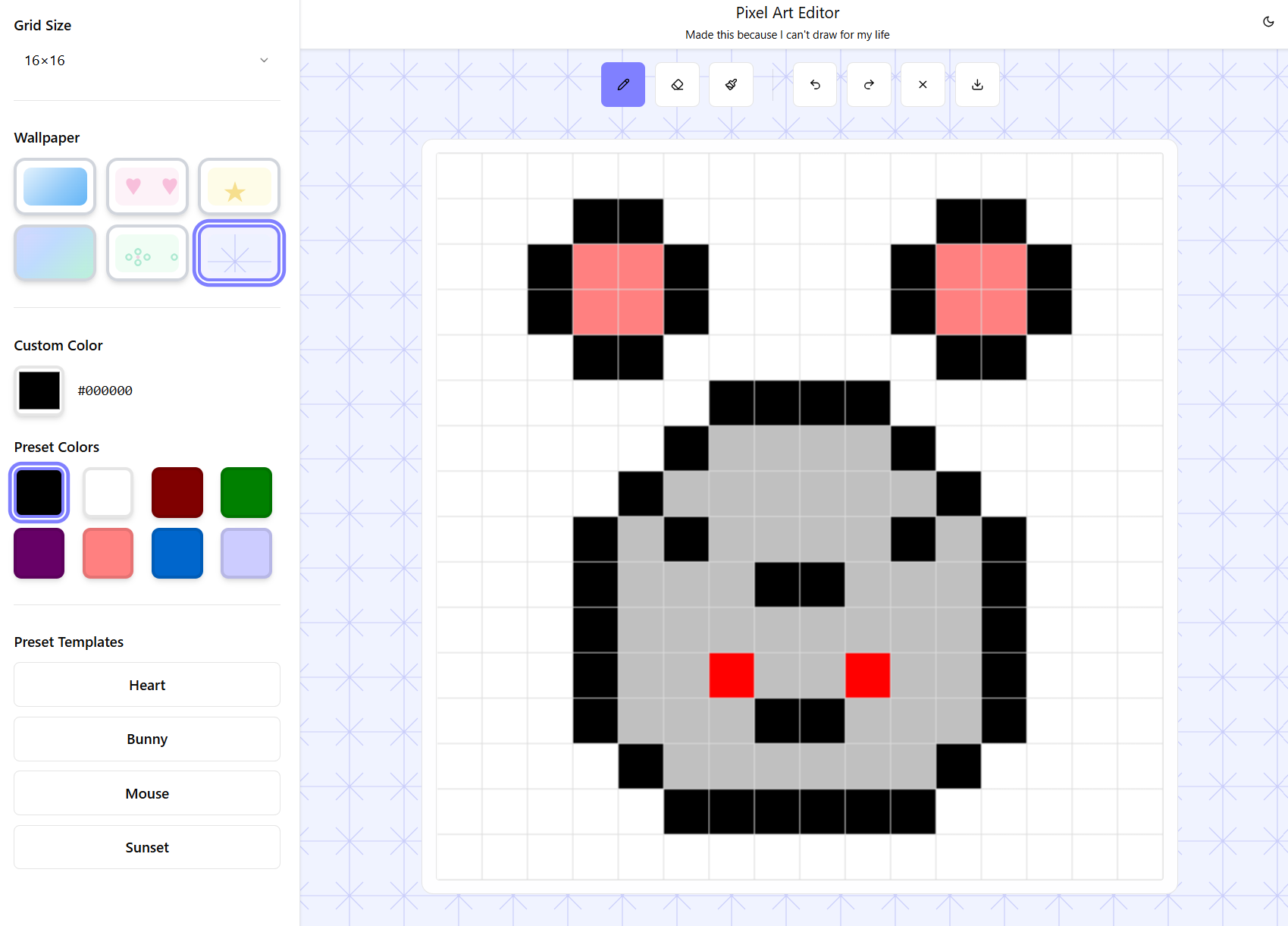
Task: Select the paint fill tool
Action: 731,84
